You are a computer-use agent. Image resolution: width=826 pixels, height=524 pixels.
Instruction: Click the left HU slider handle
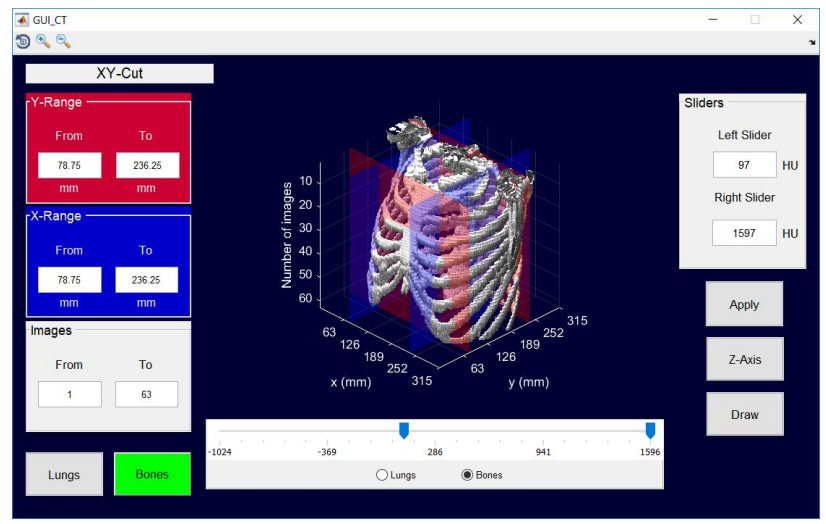(x=404, y=430)
